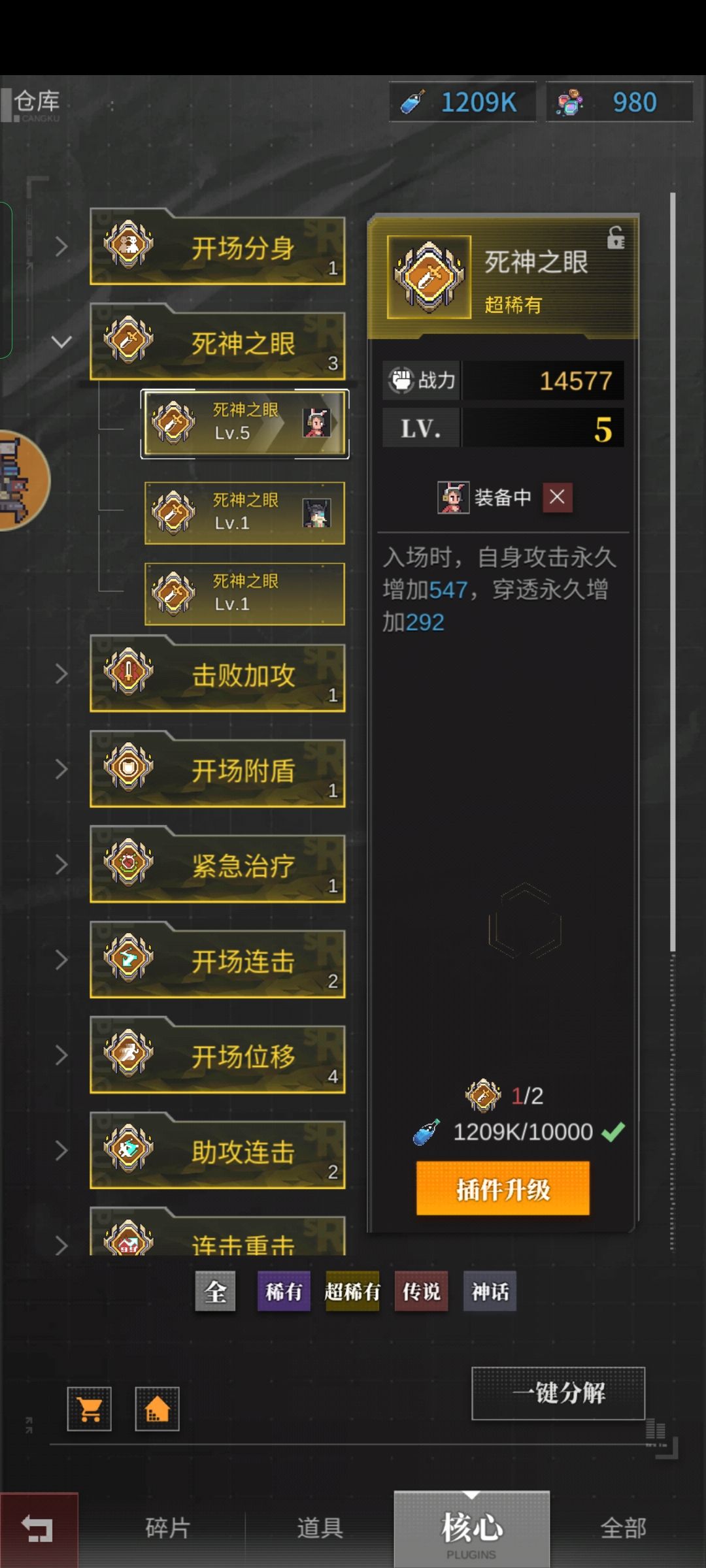Screen dimensions: 706x1568
Task: Click the back arrow icon
Action: (38, 1529)
